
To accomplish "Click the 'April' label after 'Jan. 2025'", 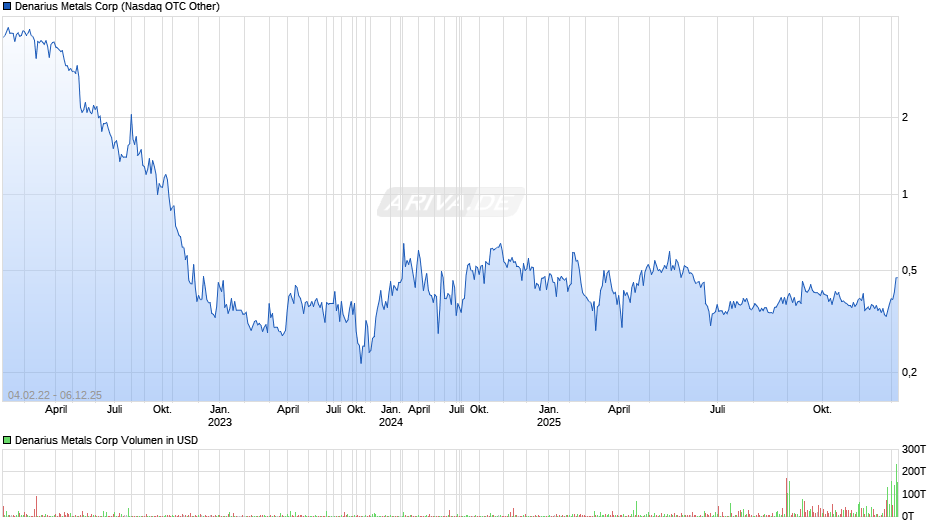I will [x=619, y=410].
